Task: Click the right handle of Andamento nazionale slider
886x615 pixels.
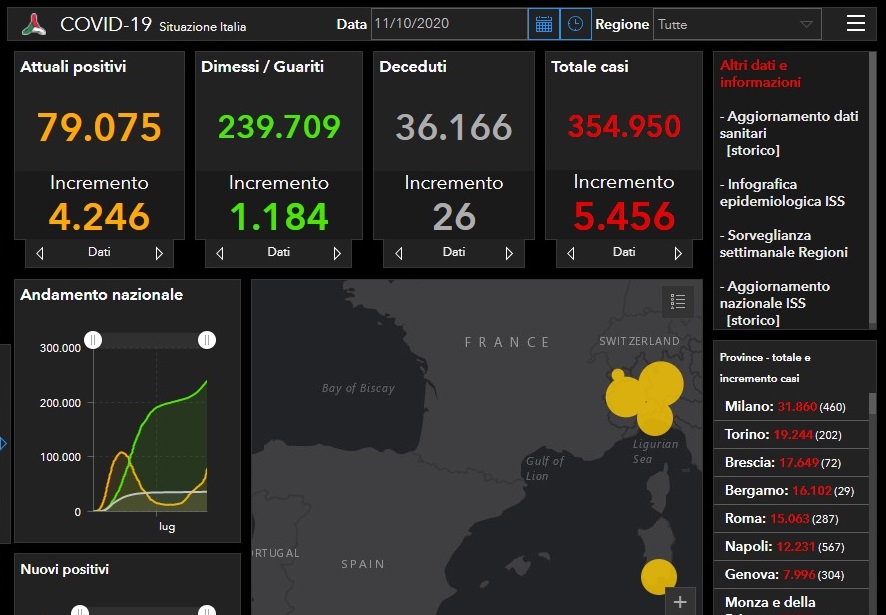Action: pos(207,341)
